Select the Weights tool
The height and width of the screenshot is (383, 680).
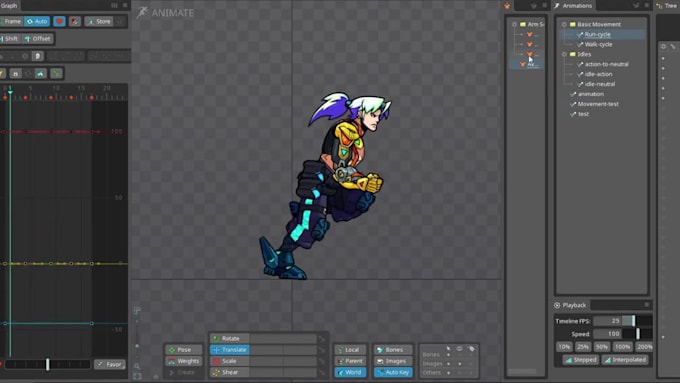(x=183, y=361)
